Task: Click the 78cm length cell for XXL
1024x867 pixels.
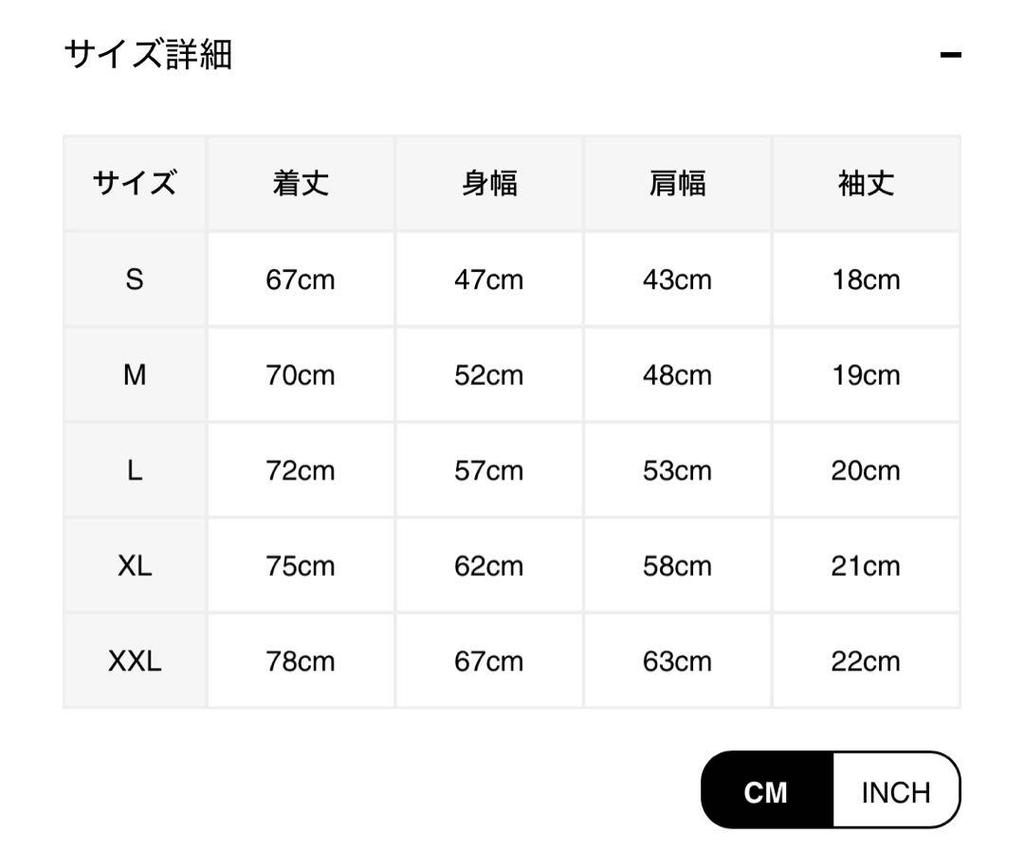Action: (x=300, y=661)
